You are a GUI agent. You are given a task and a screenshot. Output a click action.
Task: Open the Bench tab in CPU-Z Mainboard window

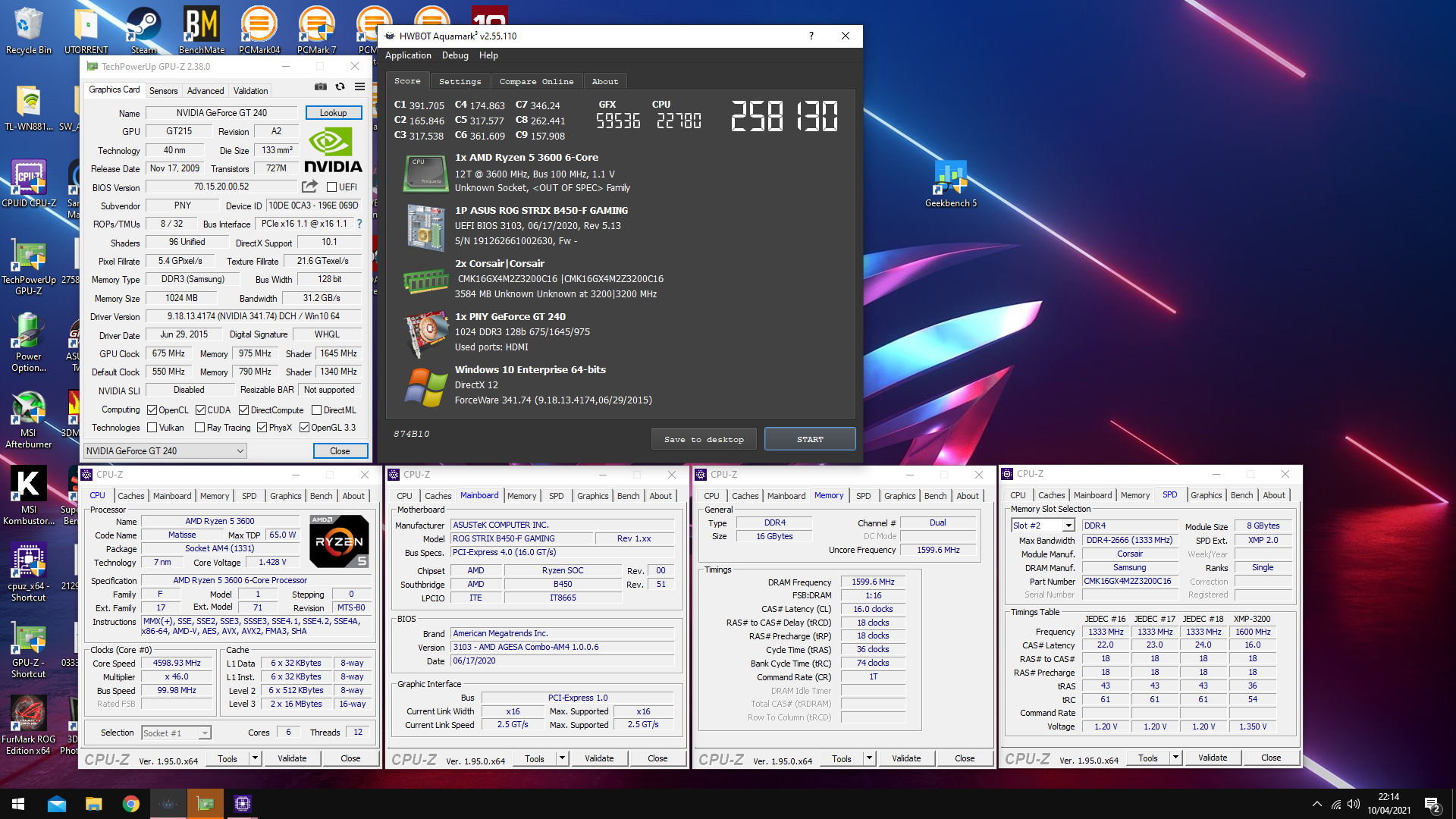(x=628, y=496)
